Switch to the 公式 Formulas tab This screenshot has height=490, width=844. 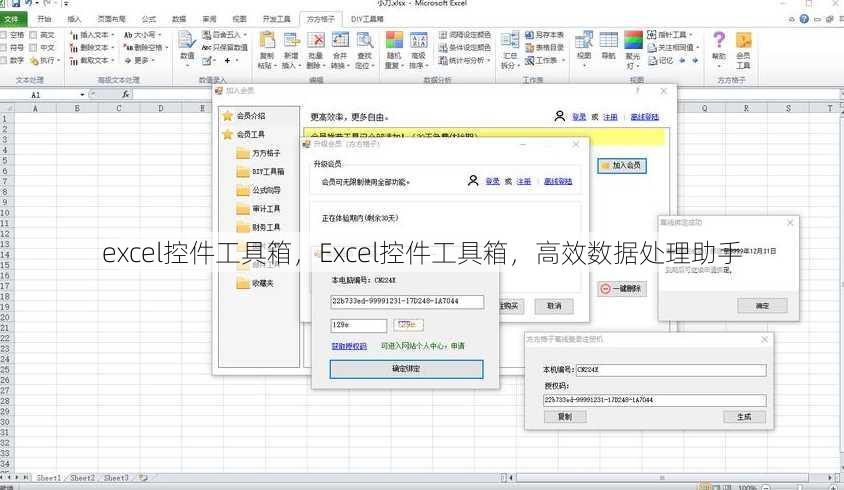(149, 19)
